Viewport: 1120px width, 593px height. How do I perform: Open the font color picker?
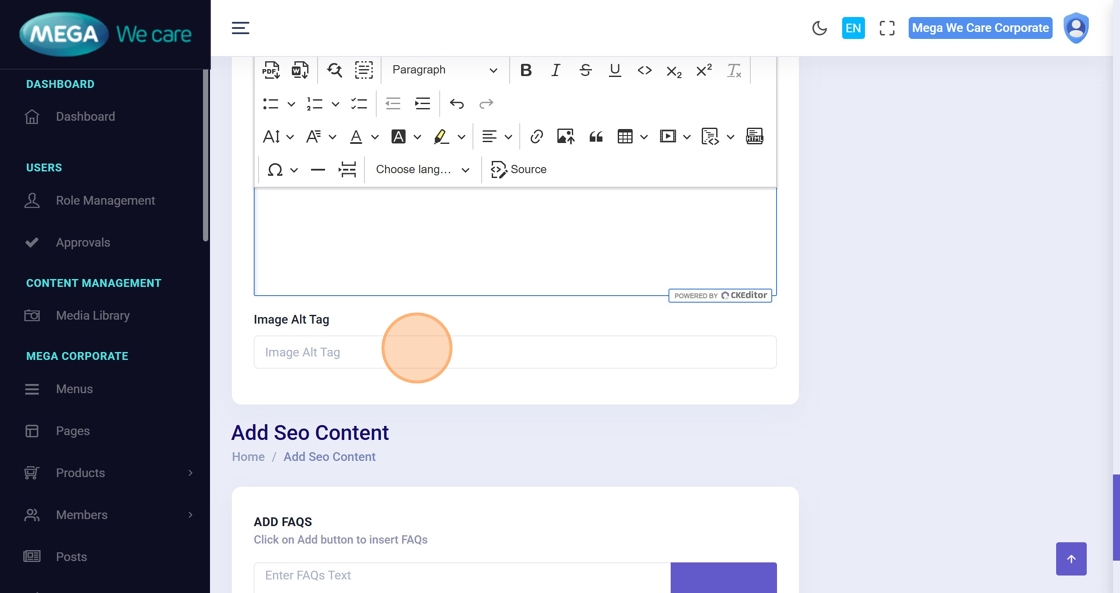pyautogui.click(x=356, y=137)
